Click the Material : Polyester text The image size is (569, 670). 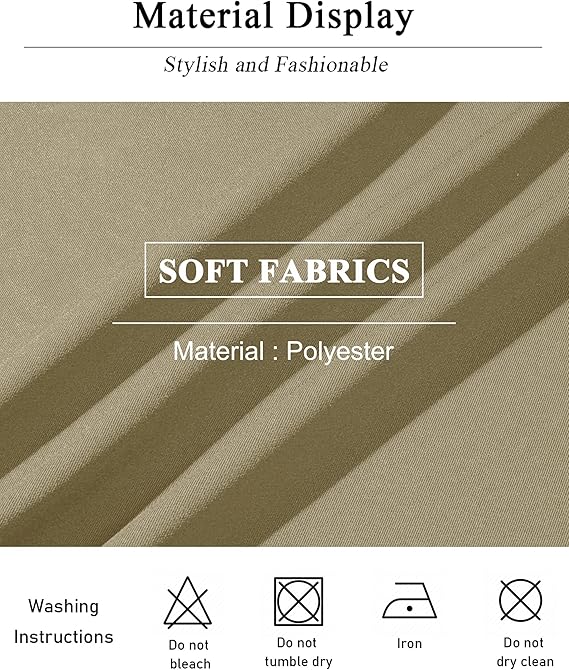click(283, 351)
